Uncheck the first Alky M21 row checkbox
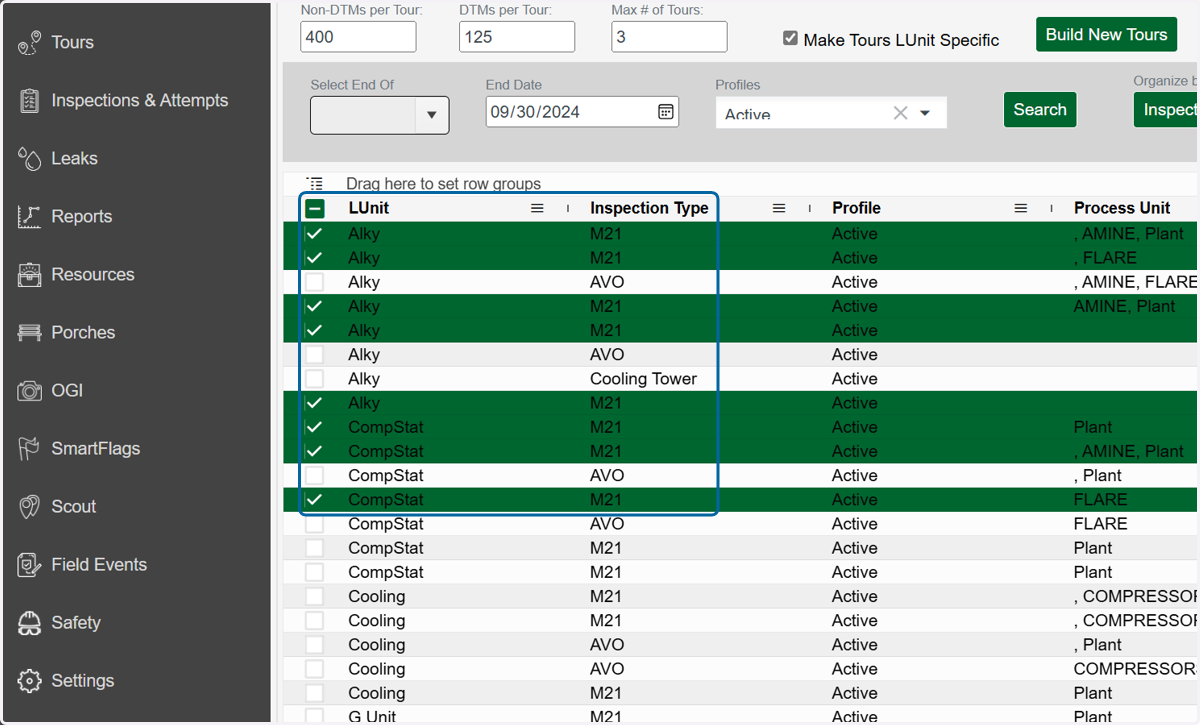The width and height of the screenshot is (1200, 725). (315, 234)
